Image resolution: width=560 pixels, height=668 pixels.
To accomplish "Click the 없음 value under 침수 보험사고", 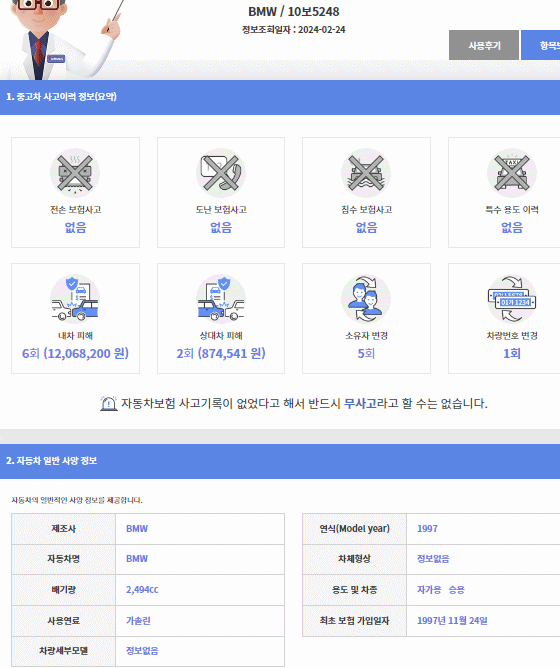I will [367, 227].
